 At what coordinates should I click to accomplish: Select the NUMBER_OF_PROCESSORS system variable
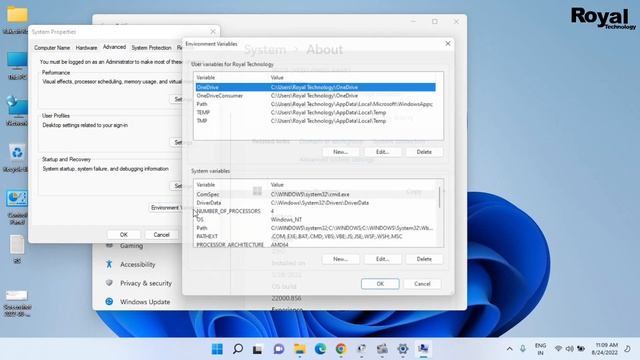click(x=316, y=211)
